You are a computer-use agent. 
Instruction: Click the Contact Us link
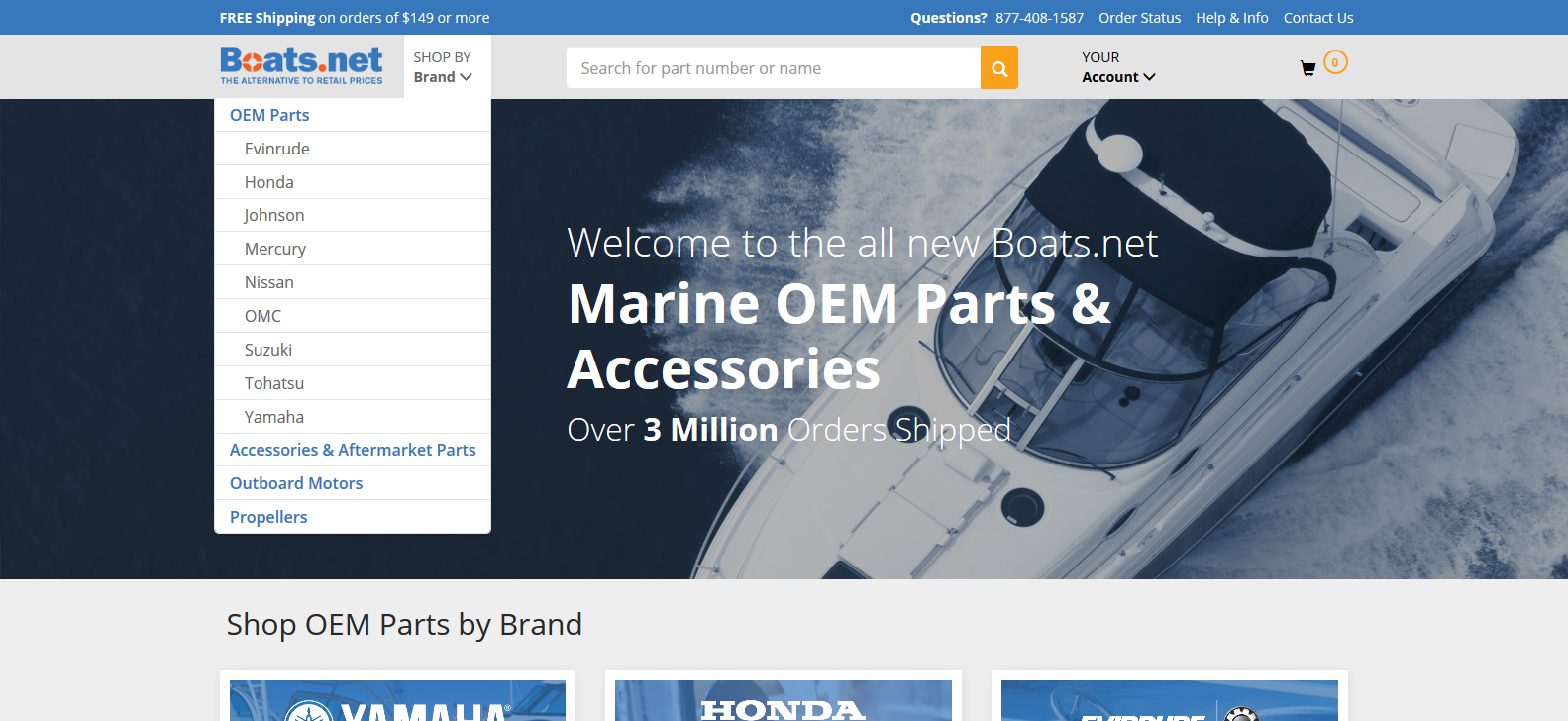[1317, 18]
